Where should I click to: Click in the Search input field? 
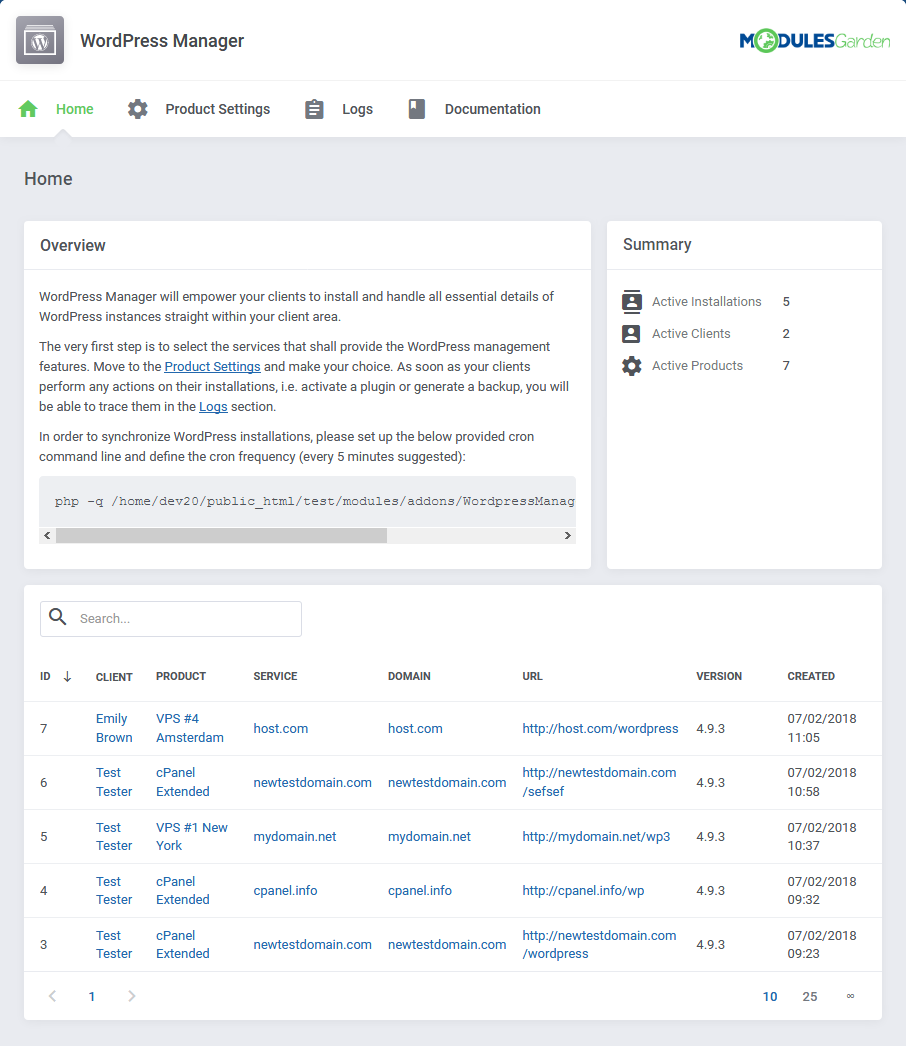(171, 619)
